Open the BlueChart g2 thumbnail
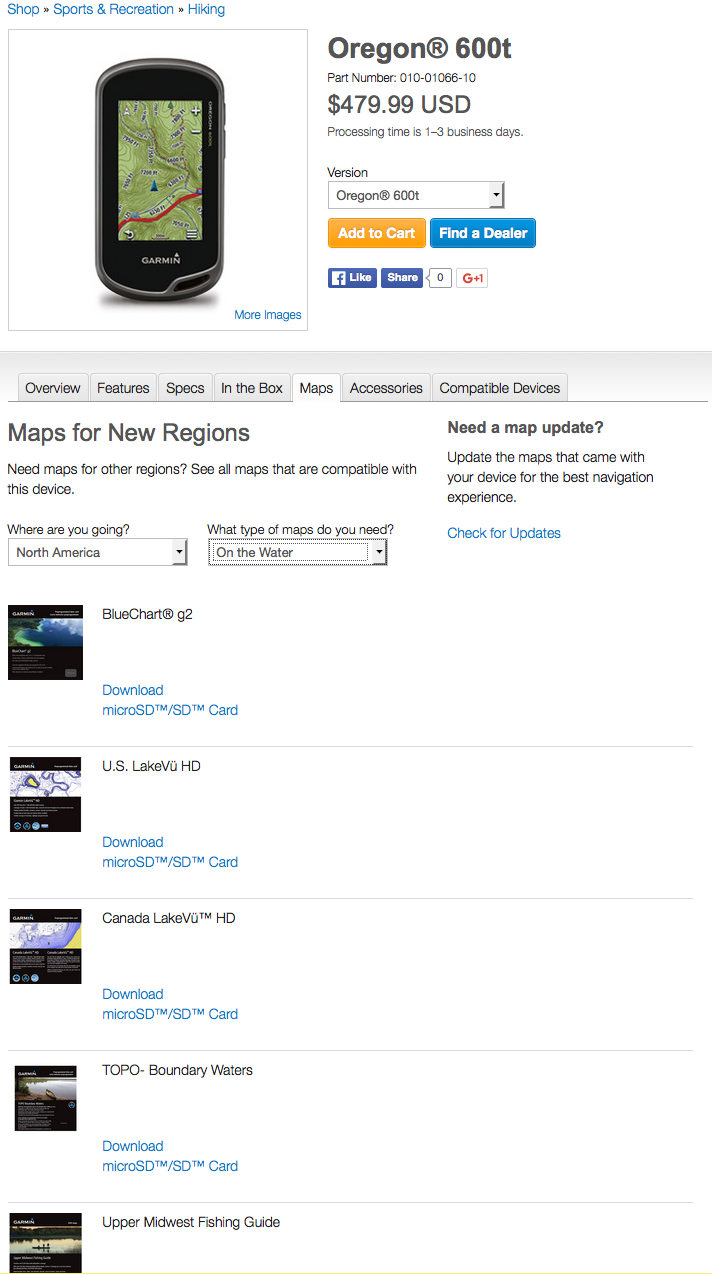 (45, 642)
